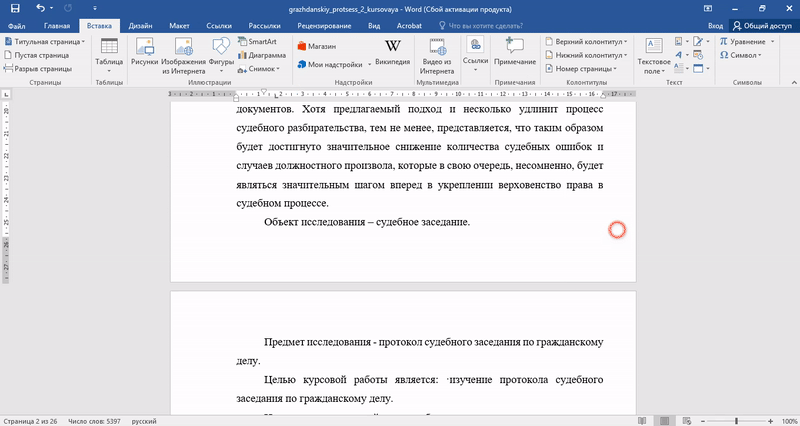Undo the last action
Image resolution: width=800 pixels, height=426 pixels.
(x=40, y=8)
